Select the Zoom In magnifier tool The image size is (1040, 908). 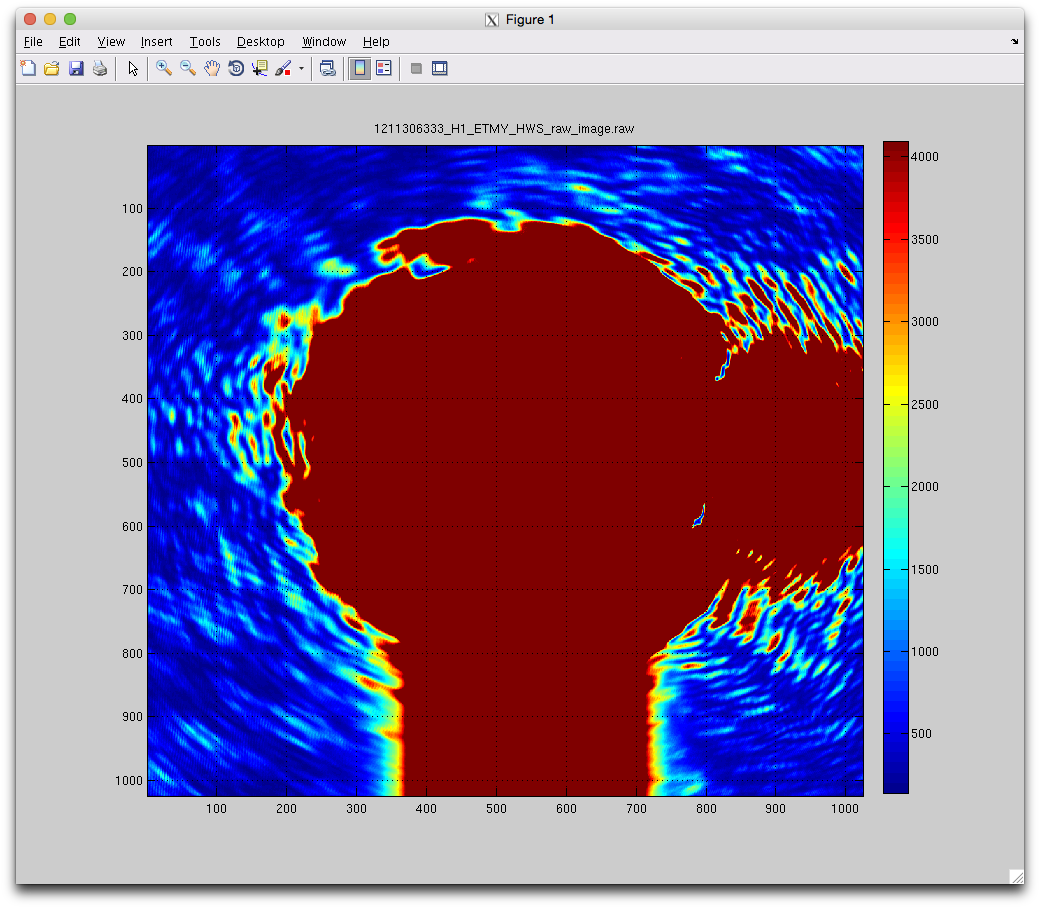click(164, 69)
